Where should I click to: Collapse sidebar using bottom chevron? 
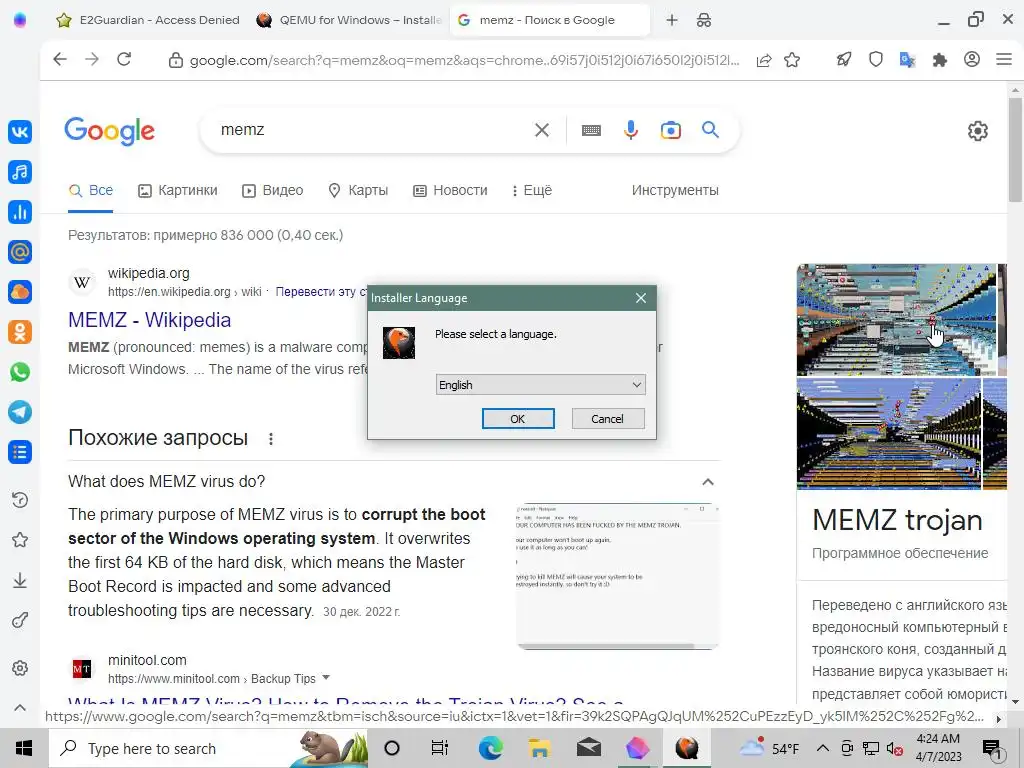(x=20, y=707)
